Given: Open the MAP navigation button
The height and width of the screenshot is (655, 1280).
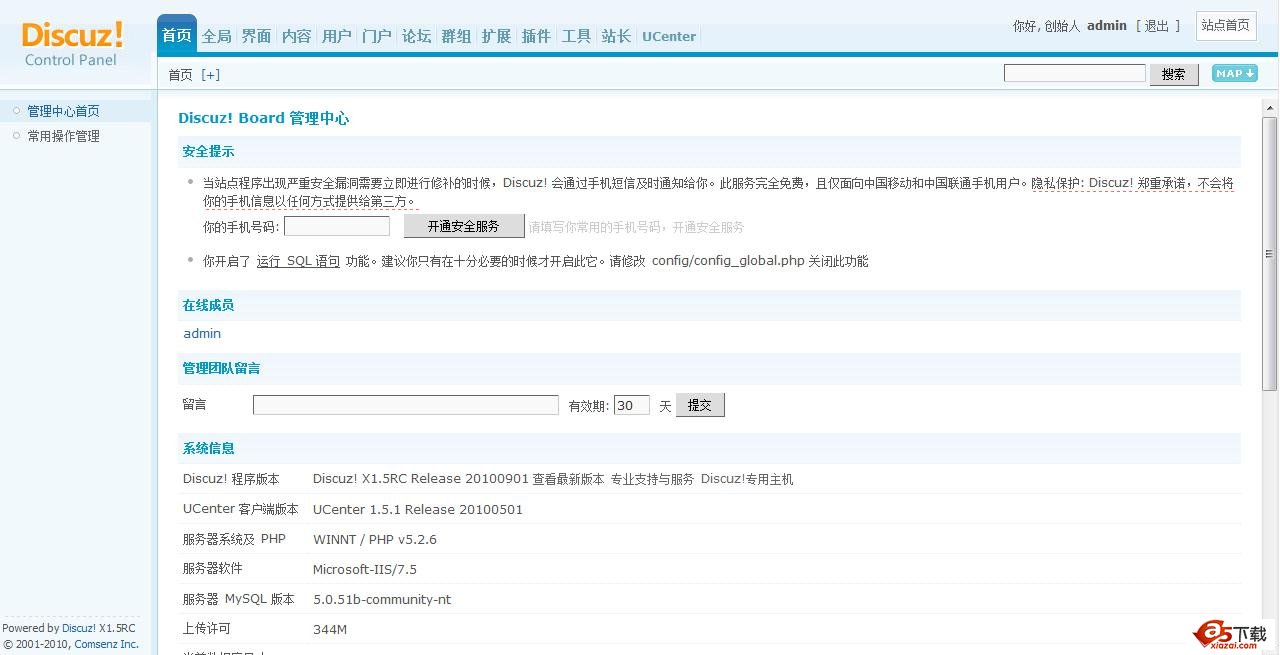Looking at the screenshot, I should (x=1234, y=73).
